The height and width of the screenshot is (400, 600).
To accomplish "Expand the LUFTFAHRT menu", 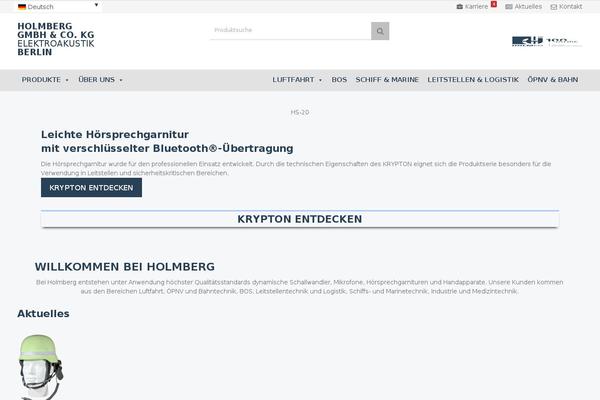I will coord(297,80).
